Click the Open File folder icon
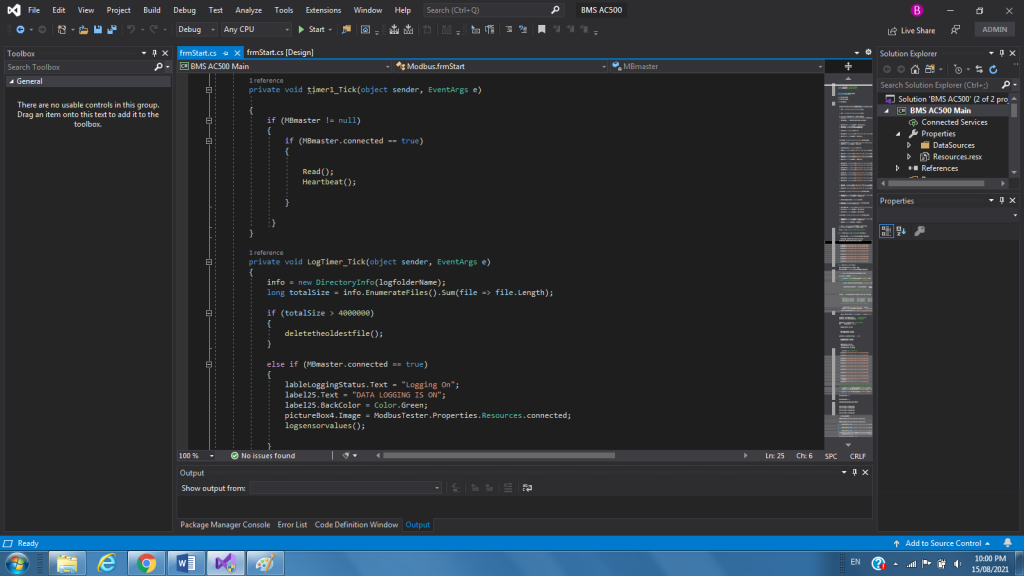The width and height of the screenshot is (1024, 576). pyautogui.click(x=83, y=30)
